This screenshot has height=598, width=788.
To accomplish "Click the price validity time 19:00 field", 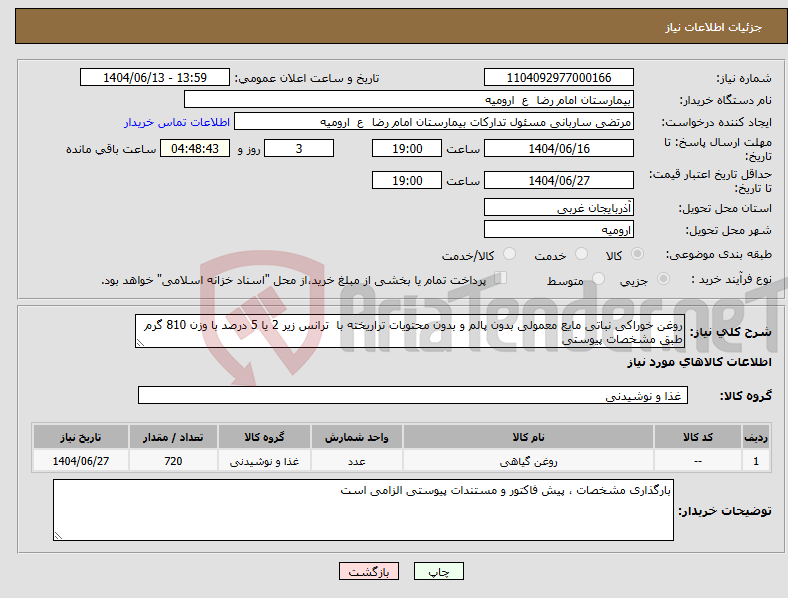I will [x=407, y=180].
